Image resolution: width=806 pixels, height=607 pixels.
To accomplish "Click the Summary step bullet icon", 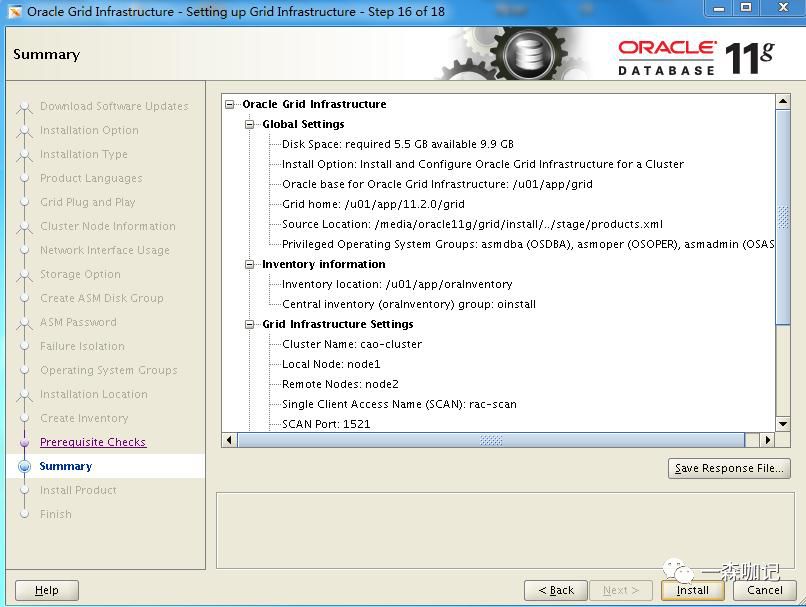I will tap(24, 466).
